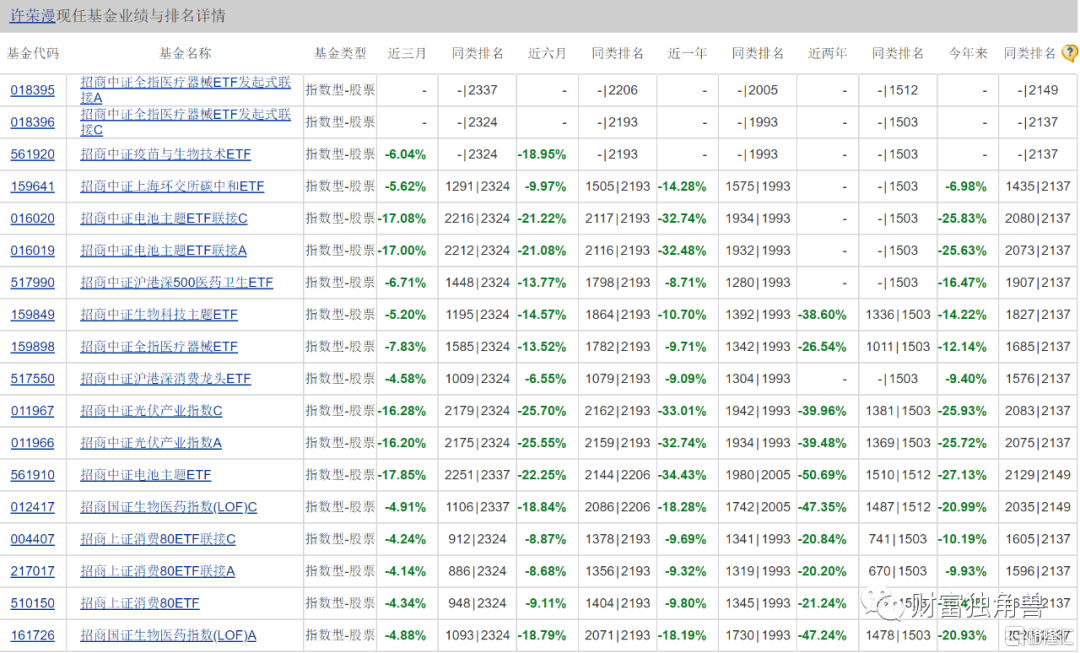
Task: Select the 886|2324 ranking cell
Action: (477, 571)
